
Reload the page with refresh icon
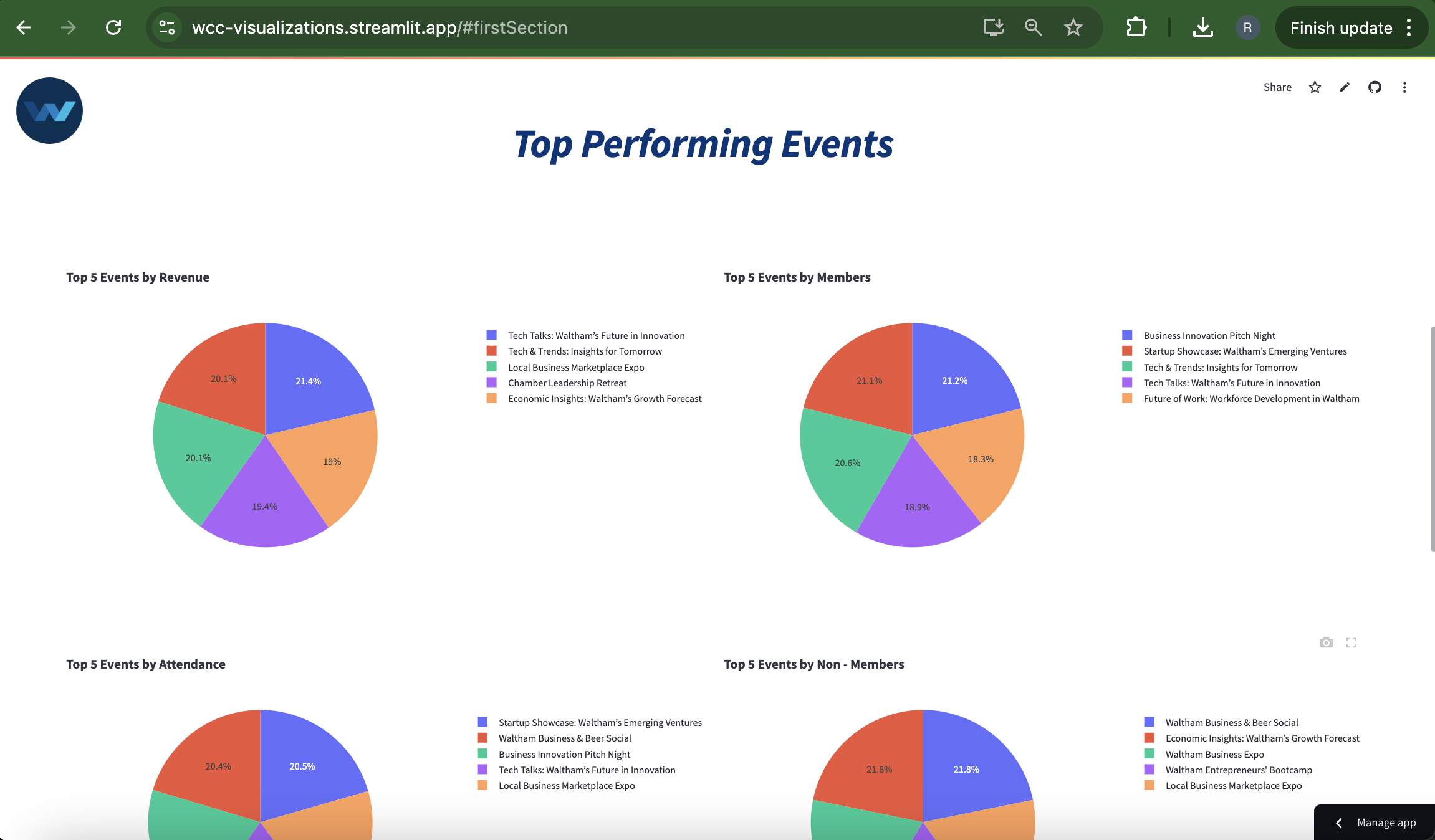point(113,27)
